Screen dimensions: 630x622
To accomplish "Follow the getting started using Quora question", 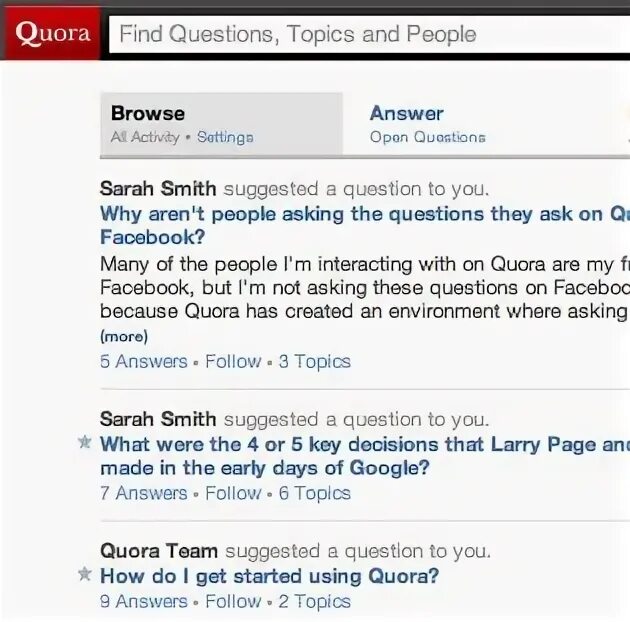I will 233,602.
